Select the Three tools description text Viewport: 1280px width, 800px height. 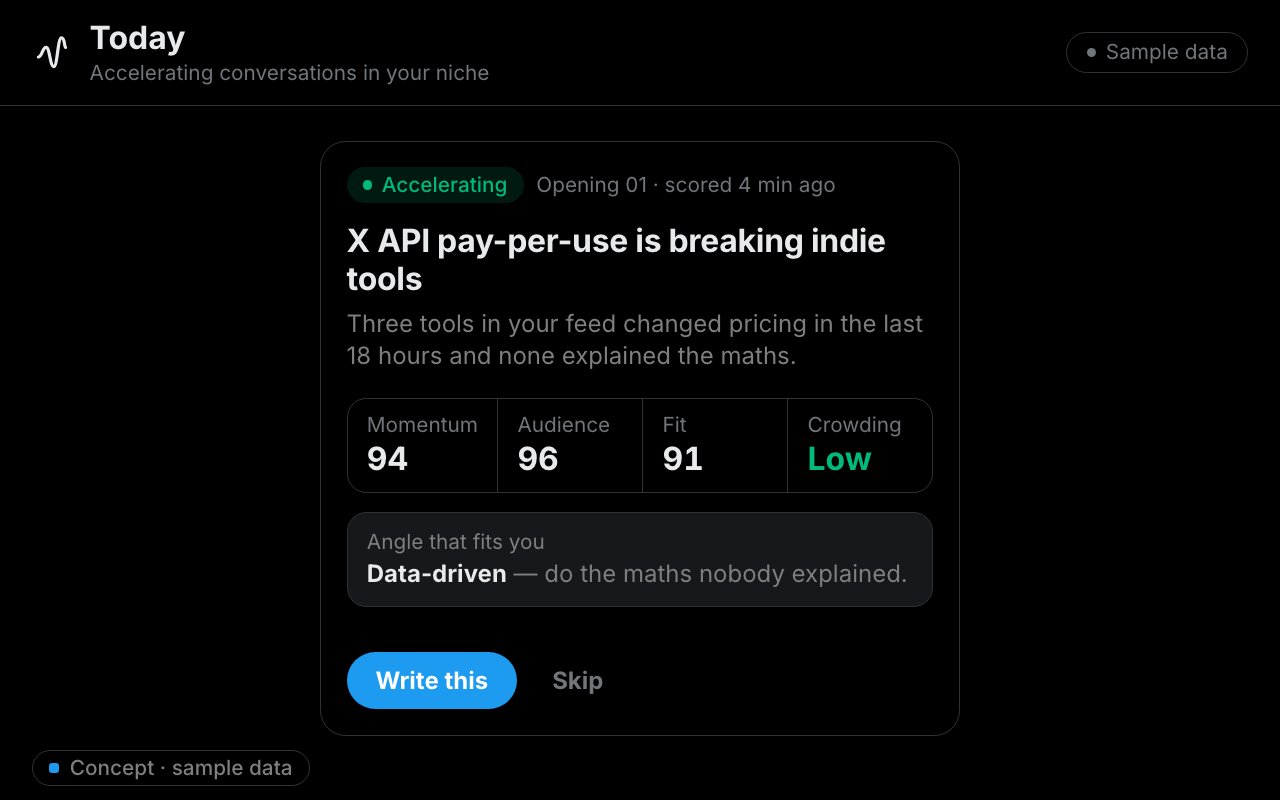635,340
